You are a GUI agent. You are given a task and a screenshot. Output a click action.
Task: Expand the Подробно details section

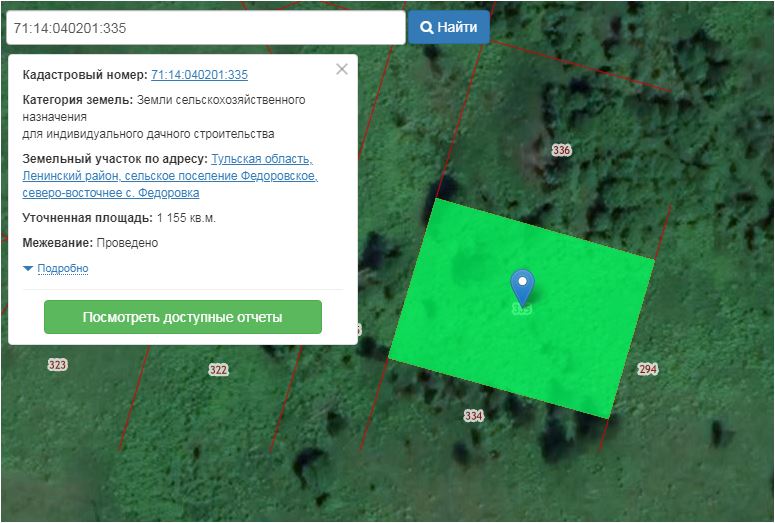pyautogui.click(x=62, y=268)
